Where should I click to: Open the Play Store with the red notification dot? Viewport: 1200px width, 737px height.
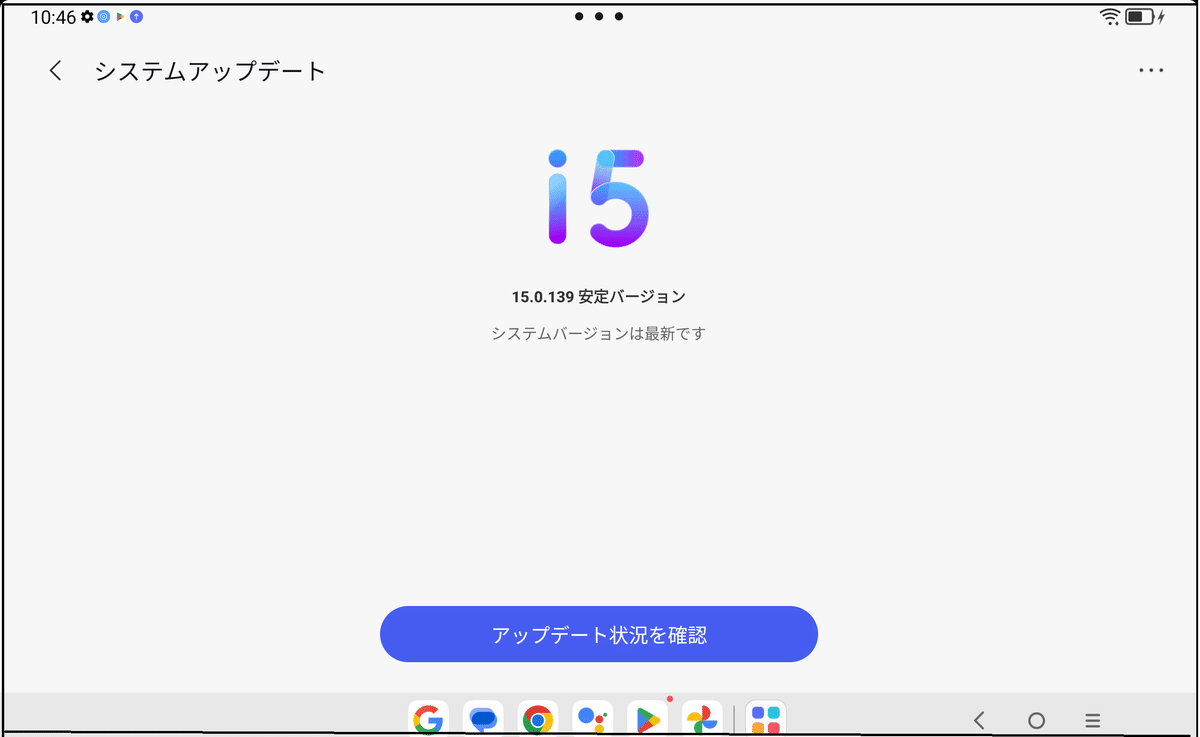point(648,718)
